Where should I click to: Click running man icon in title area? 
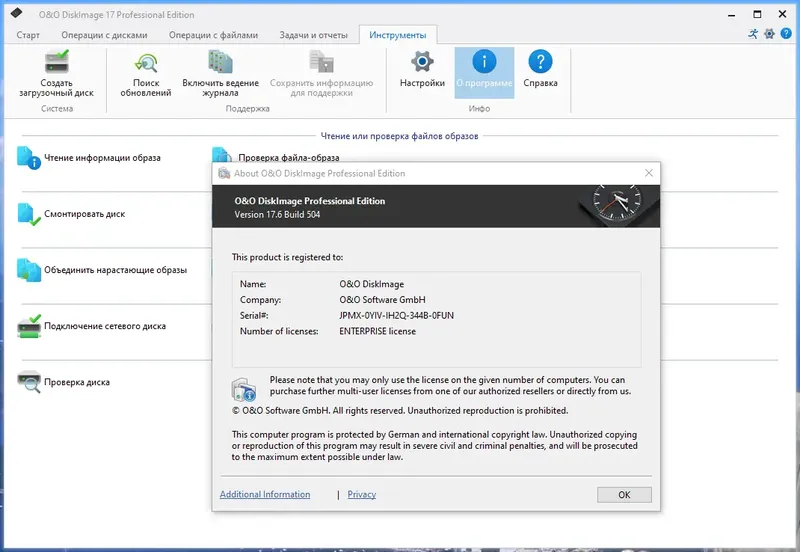[x=753, y=34]
